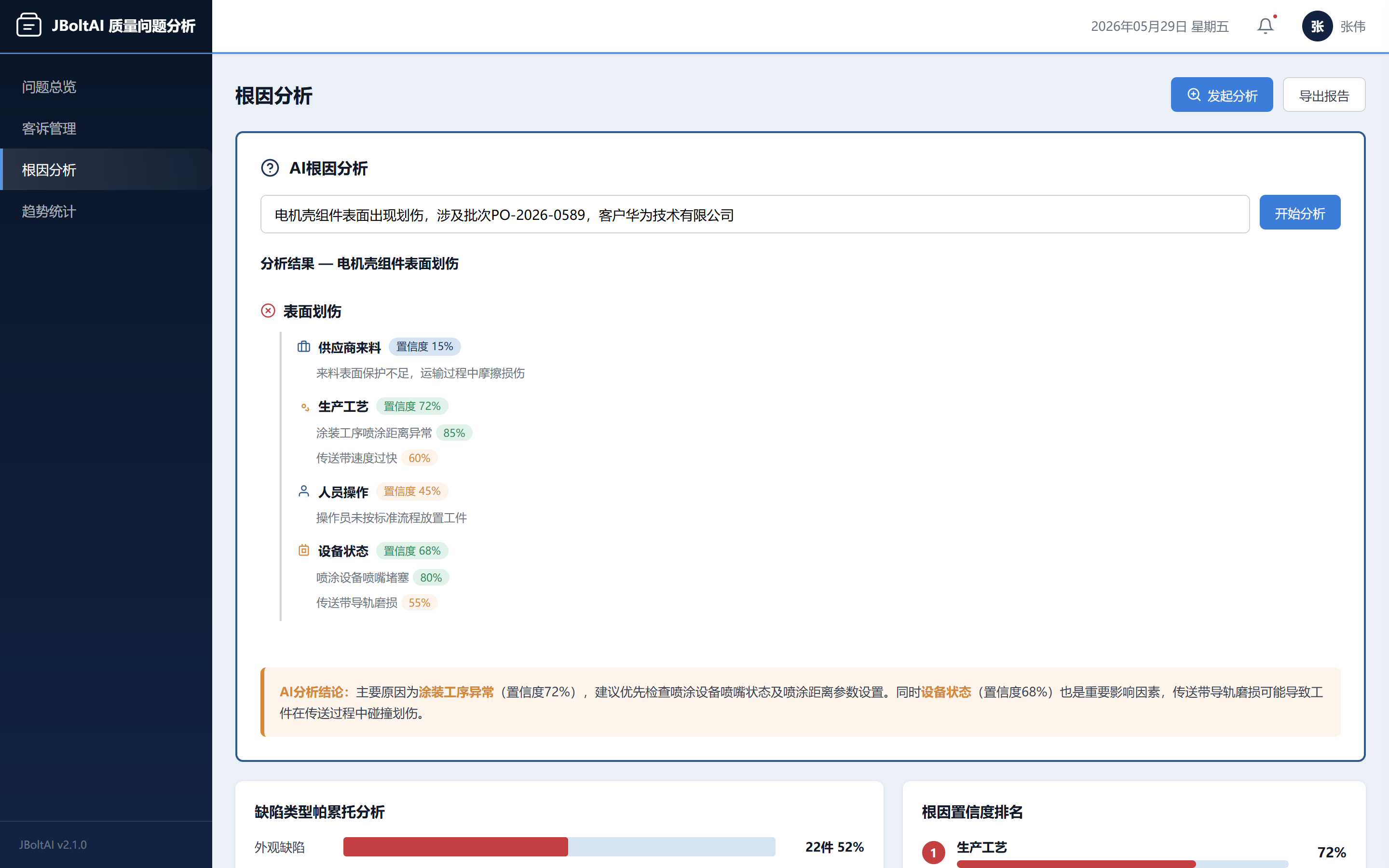The width and height of the screenshot is (1389, 868).
Task: Click the 人员操作 person icon
Action: coord(304,491)
